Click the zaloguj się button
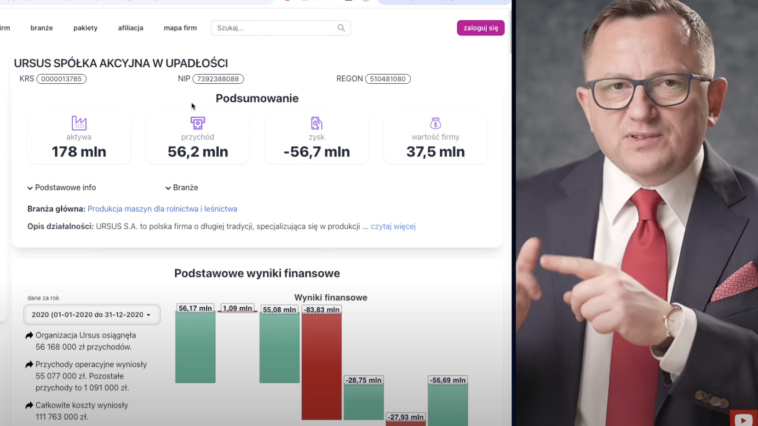The image size is (758, 426). 481,28
